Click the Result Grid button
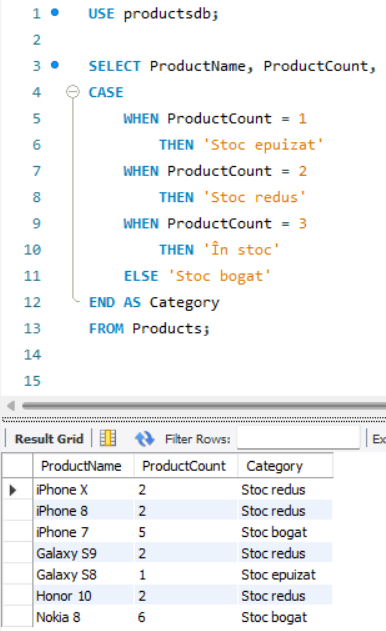This screenshot has width=386, height=631. click(49, 439)
